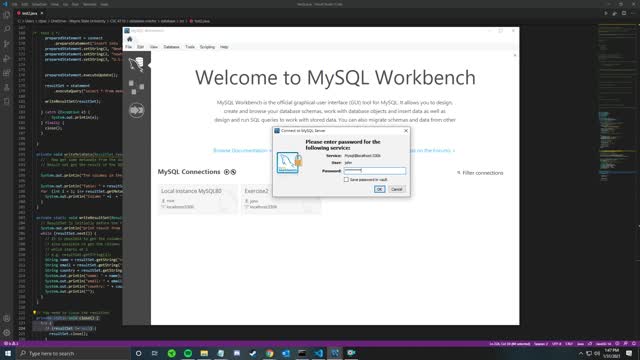Image resolution: width=640 pixels, height=360 pixels.
Task: Open the Terminal menu in VS Code
Action: point(89,4)
